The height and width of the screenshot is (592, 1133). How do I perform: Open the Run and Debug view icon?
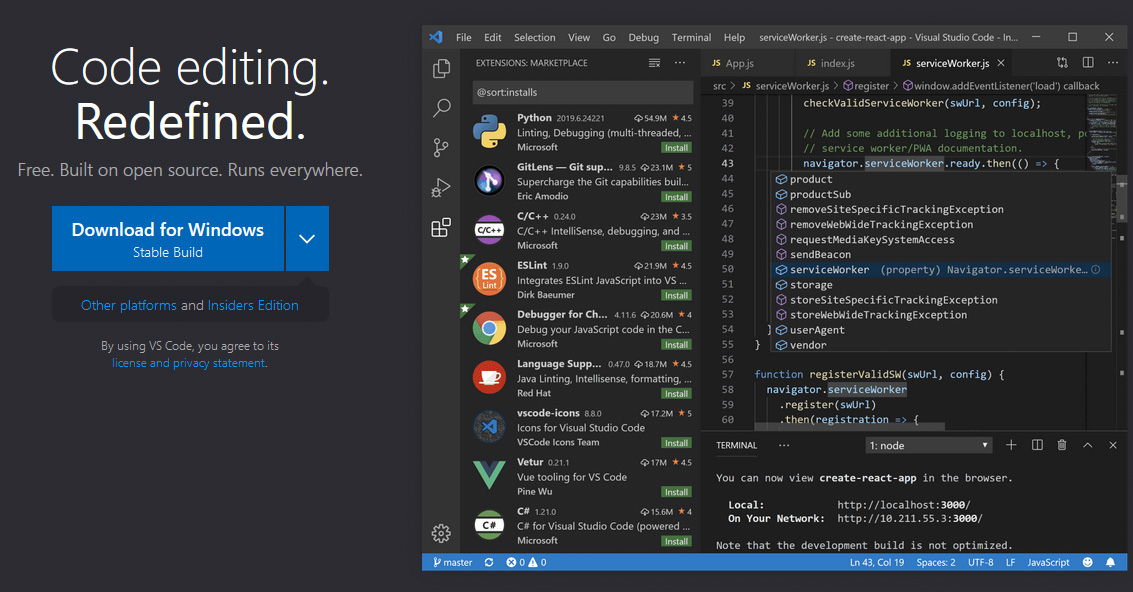[441, 188]
